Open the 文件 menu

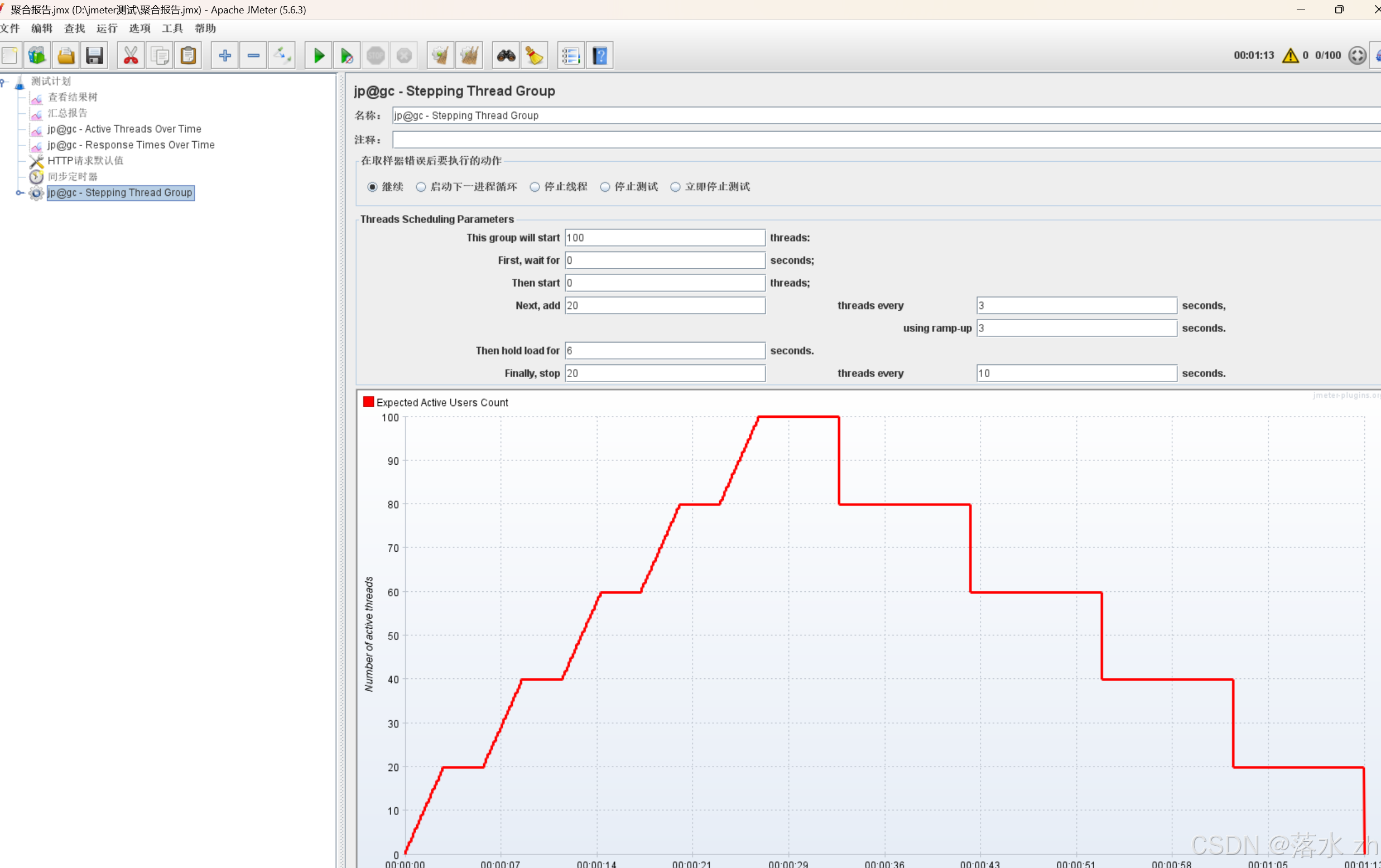[x=9, y=28]
